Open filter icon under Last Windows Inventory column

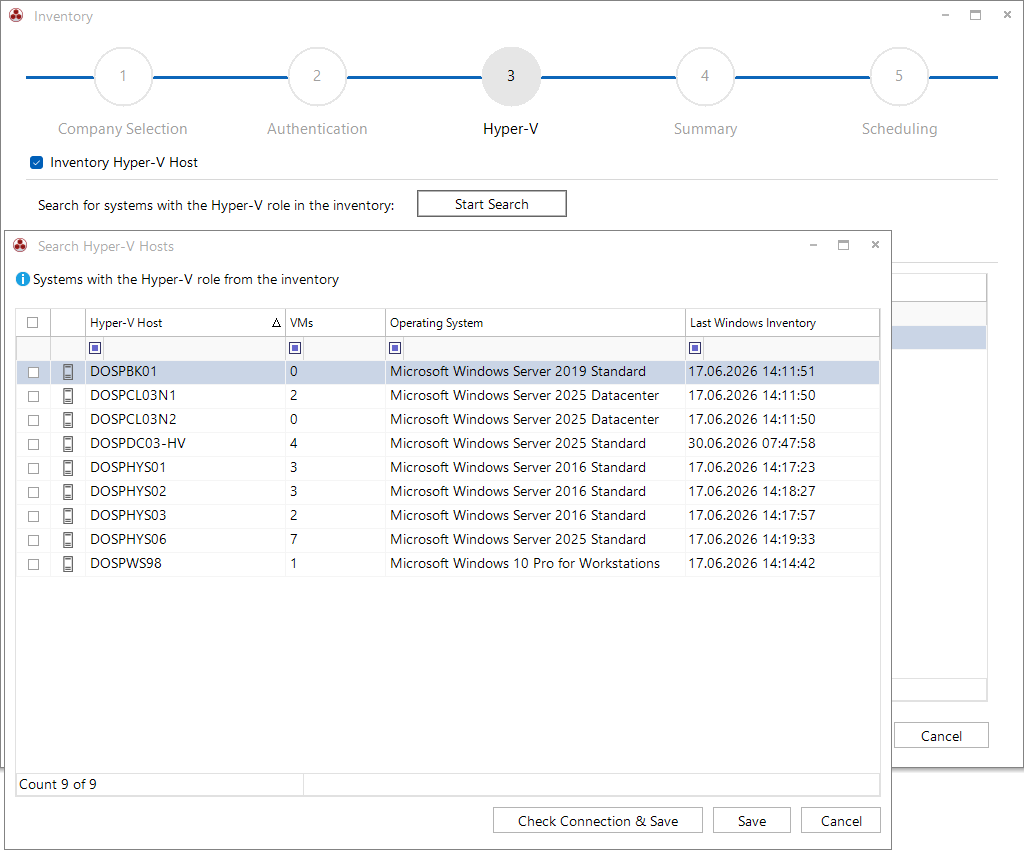tap(696, 348)
